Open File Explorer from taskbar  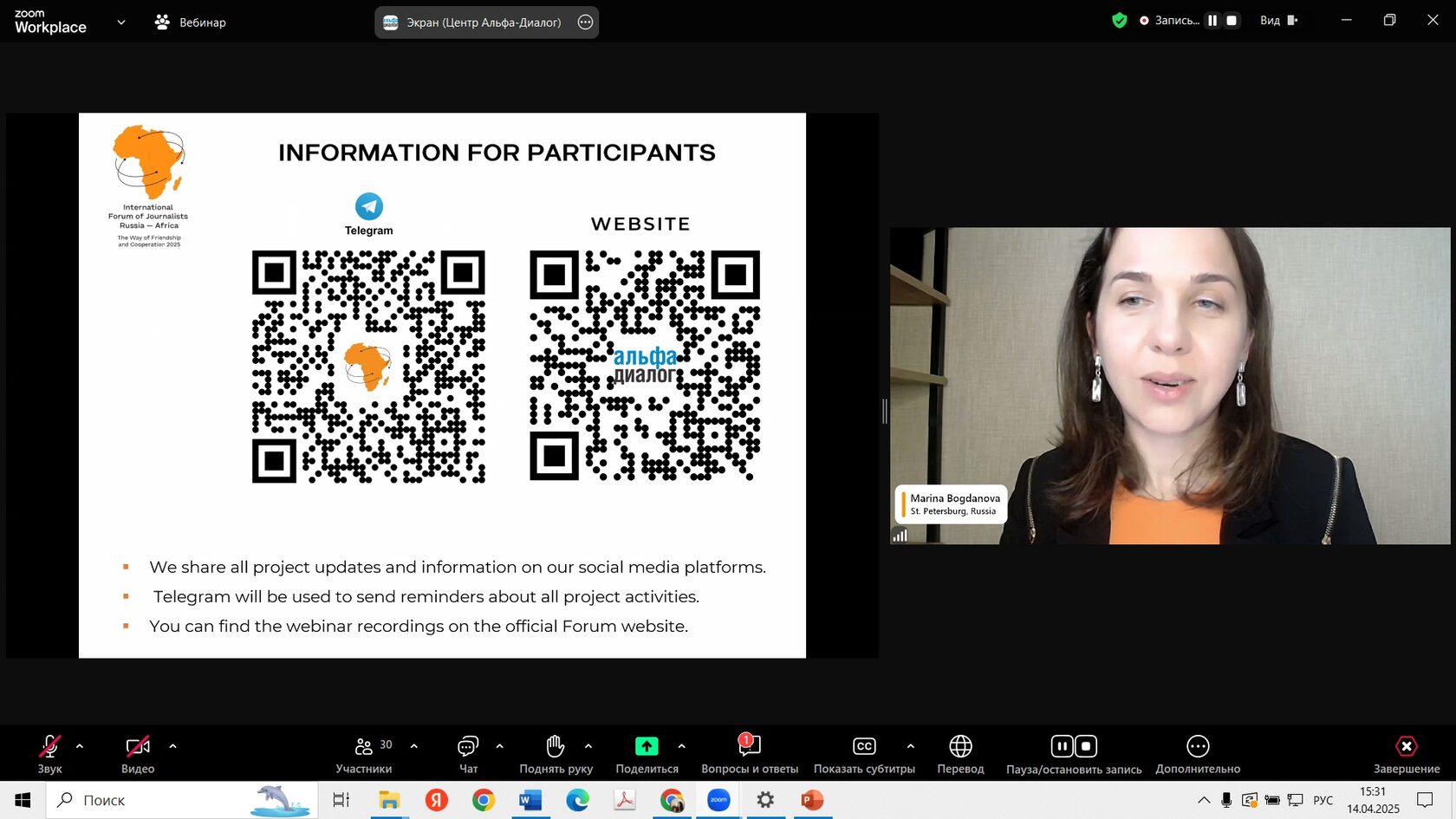tap(389, 800)
